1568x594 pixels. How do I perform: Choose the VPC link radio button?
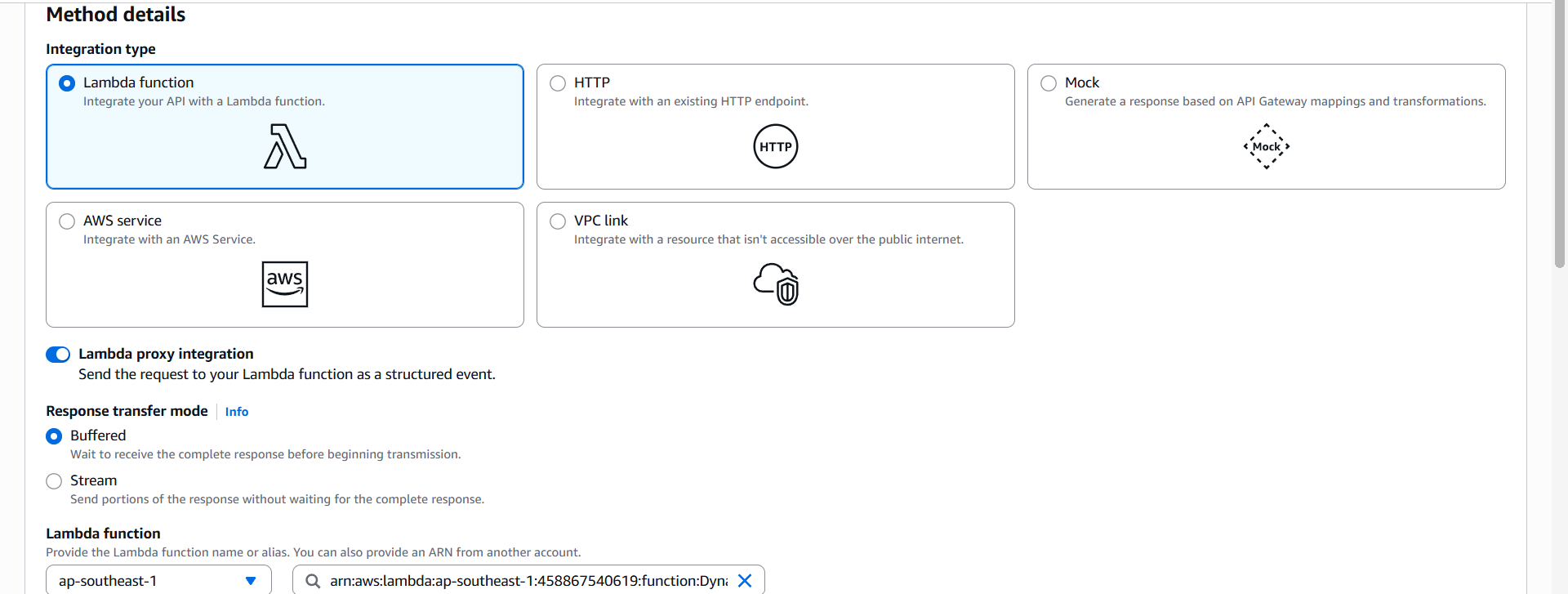[x=558, y=221]
